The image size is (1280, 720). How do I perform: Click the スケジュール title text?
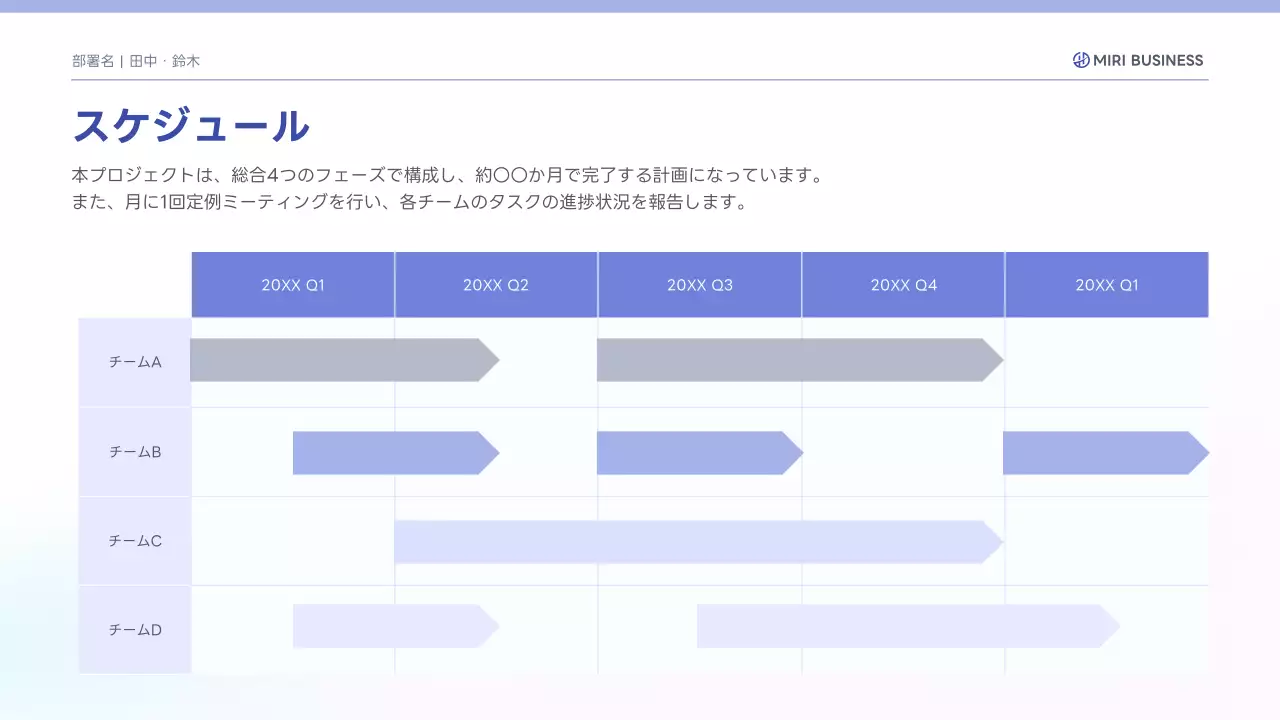pos(190,125)
